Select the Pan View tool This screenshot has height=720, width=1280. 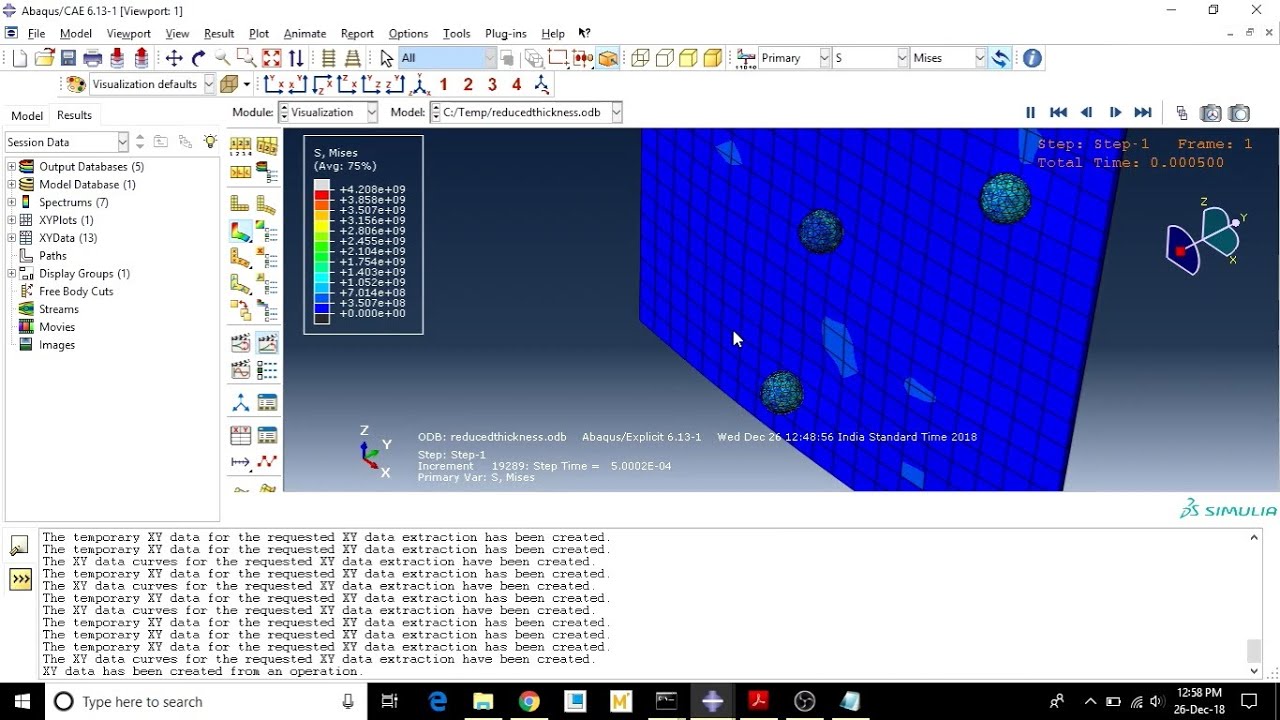(x=174, y=58)
